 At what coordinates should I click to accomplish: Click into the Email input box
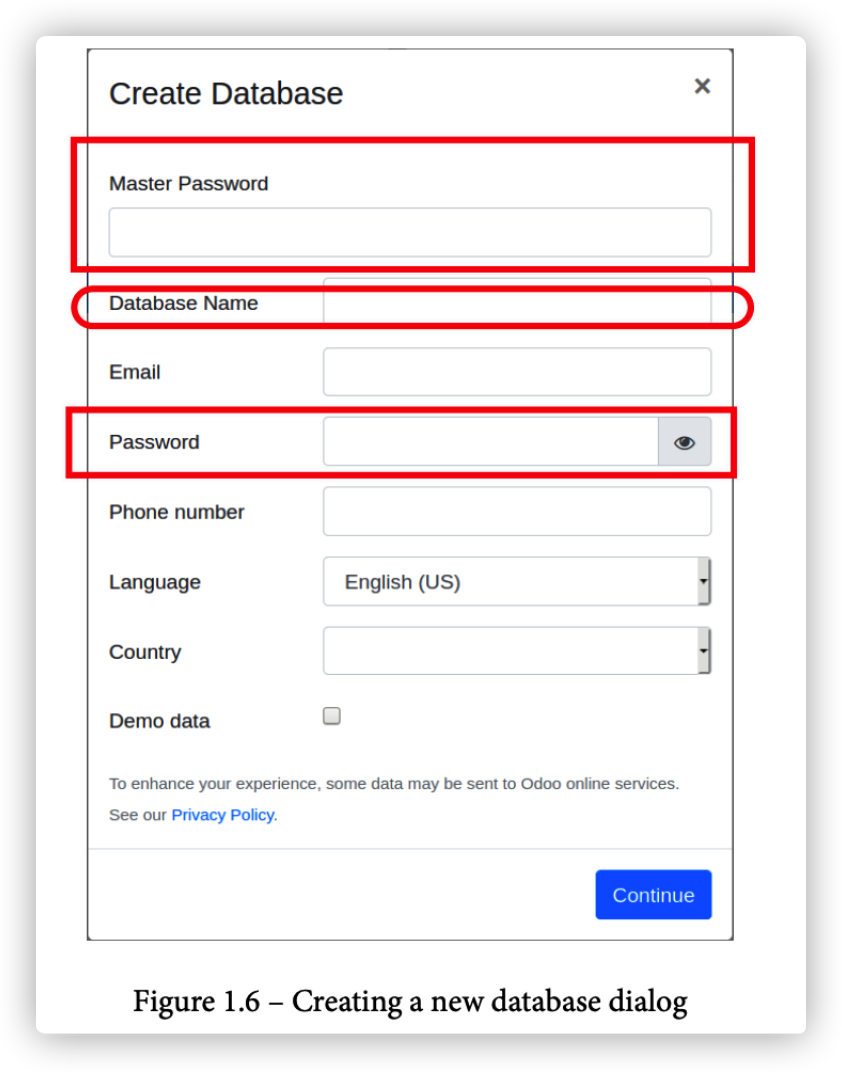pos(517,372)
